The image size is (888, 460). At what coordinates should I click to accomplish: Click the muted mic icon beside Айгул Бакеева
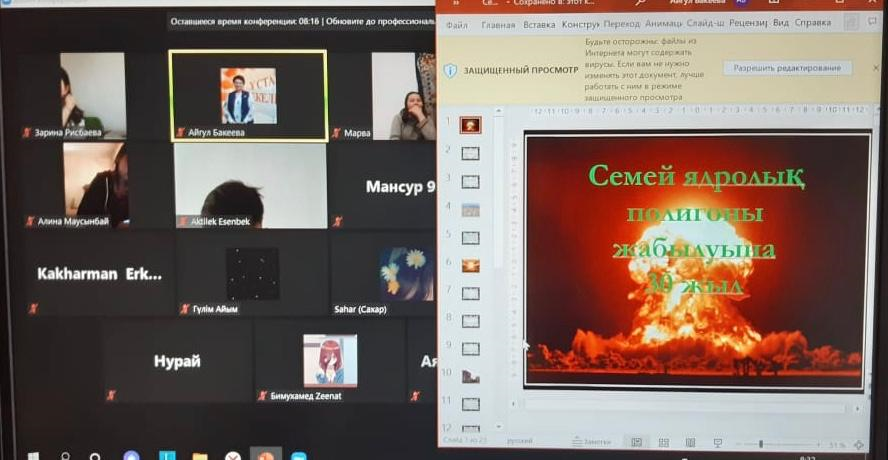click(x=181, y=132)
